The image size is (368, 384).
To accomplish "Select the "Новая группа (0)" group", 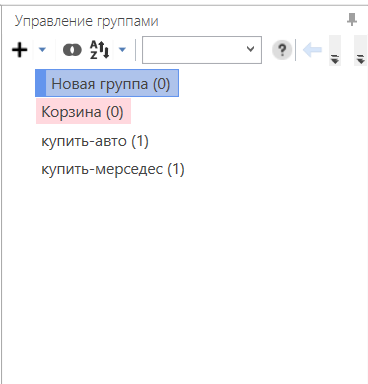I will click(x=107, y=83).
